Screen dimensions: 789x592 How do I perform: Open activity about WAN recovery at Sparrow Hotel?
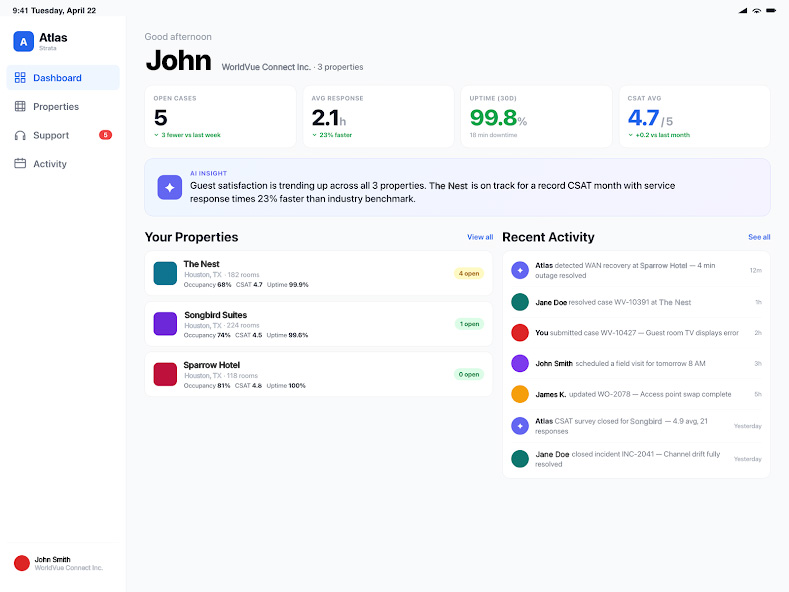tap(636, 270)
